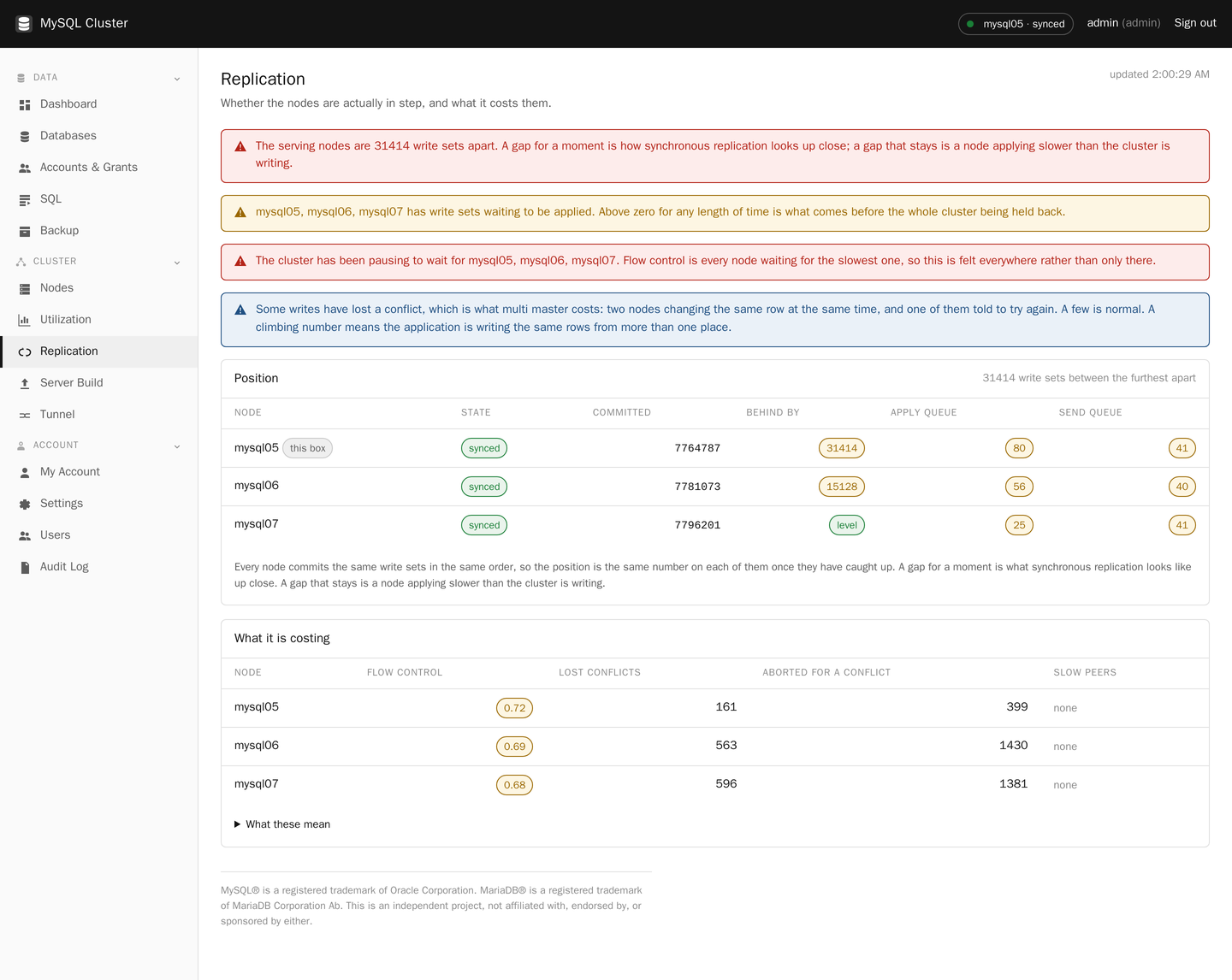Open the Backup section
The image size is (1232, 980).
point(99,231)
